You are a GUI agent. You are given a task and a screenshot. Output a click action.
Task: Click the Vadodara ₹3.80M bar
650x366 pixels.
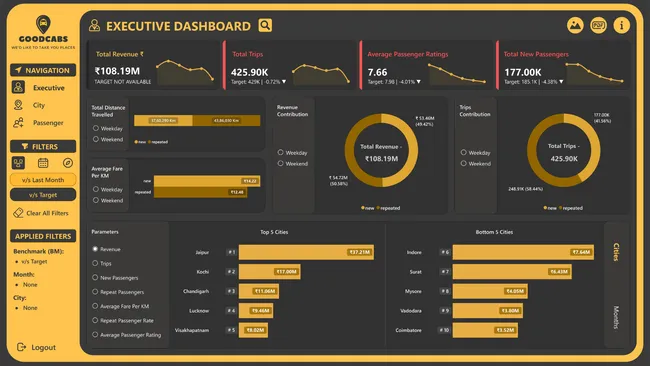click(x=488, y=310)
